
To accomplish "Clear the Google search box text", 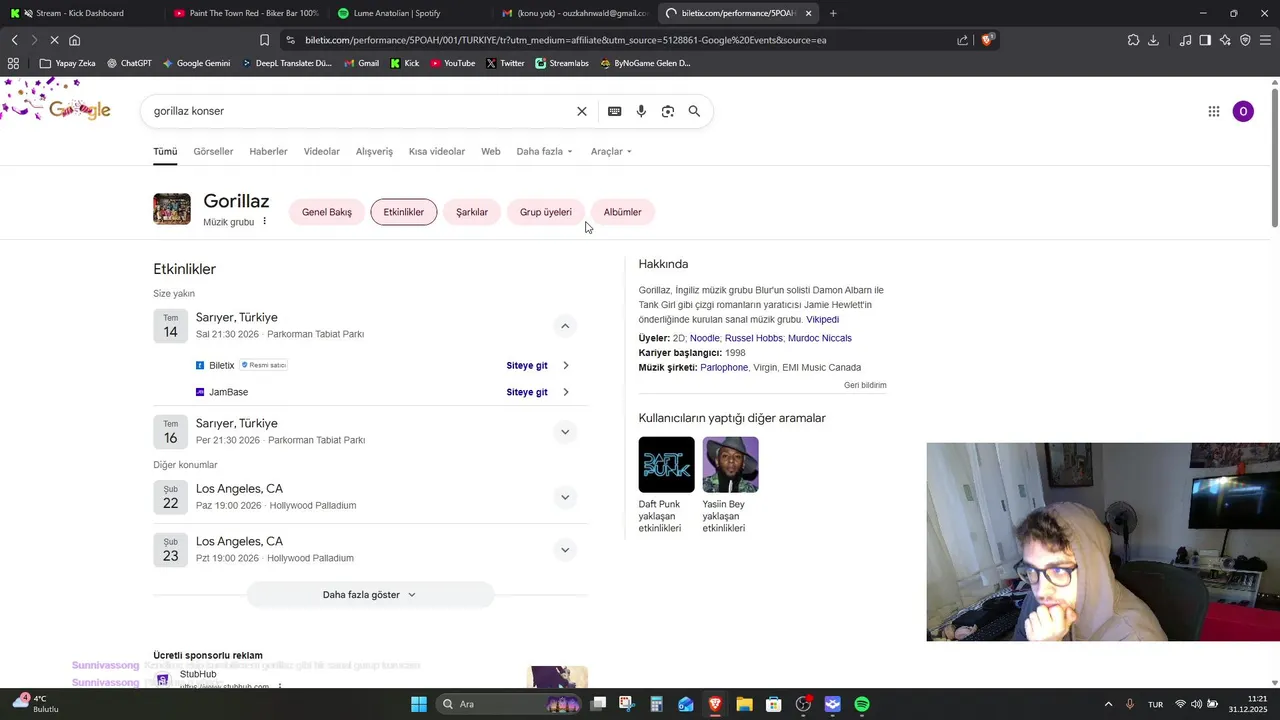I will click(x=581, y=111).
